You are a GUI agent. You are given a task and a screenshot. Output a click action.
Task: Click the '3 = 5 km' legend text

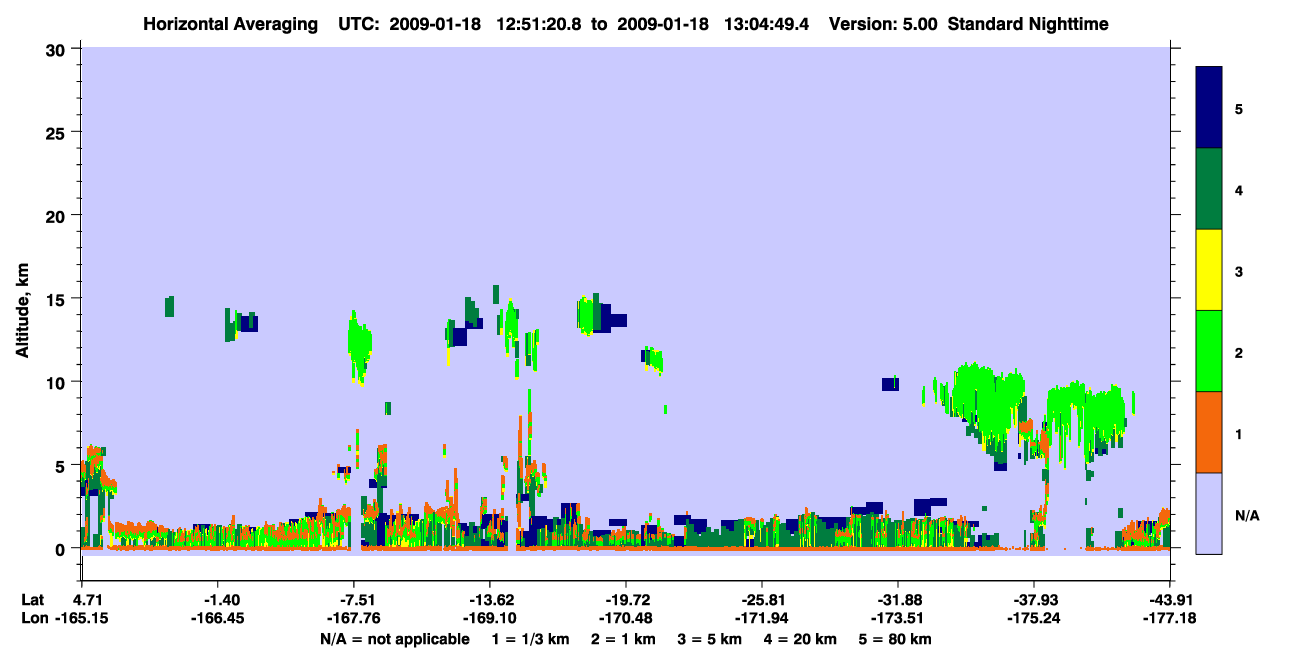pos(709,639)
